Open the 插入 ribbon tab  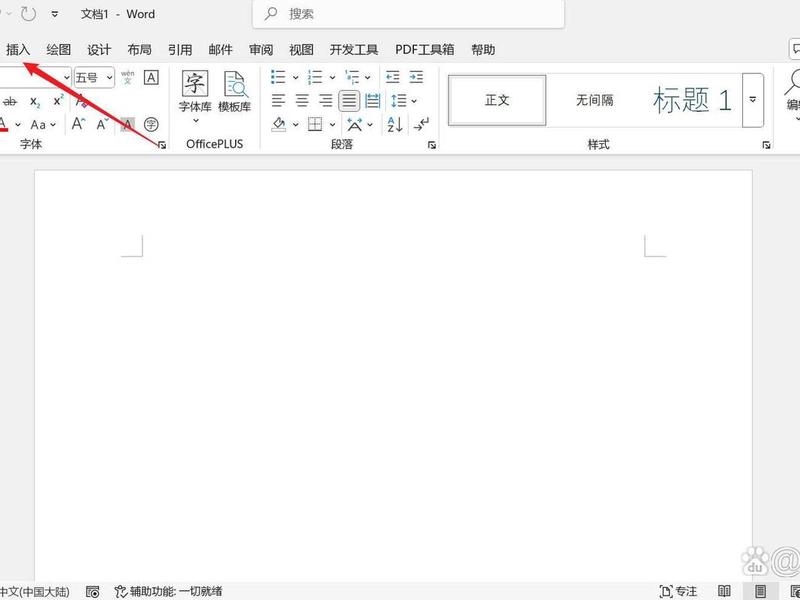click(x=18, y=49)
